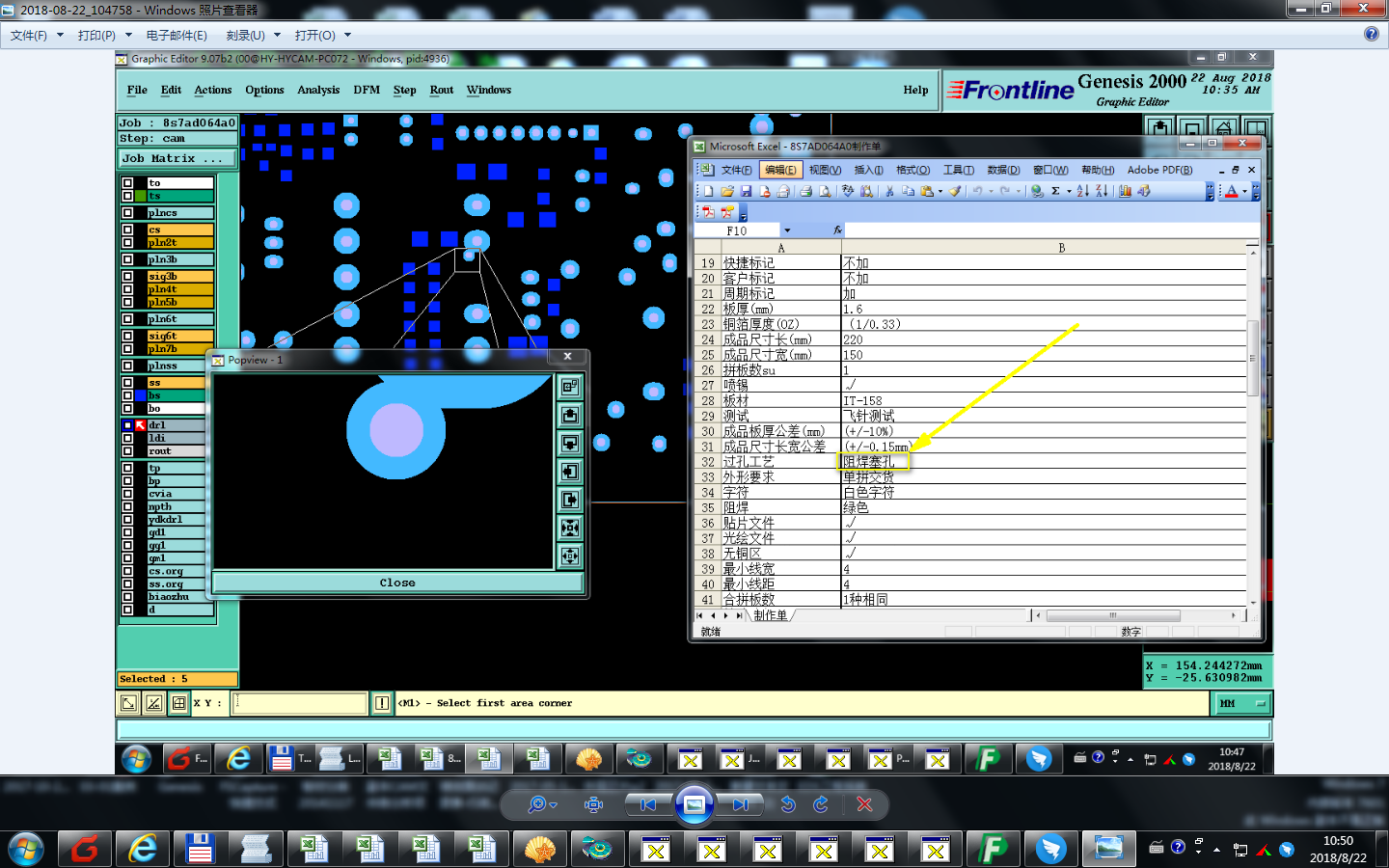Click the Excel horizontal scrollbar thumb
Viewport: 1389px width, 868px height.
coord(1112,615)
